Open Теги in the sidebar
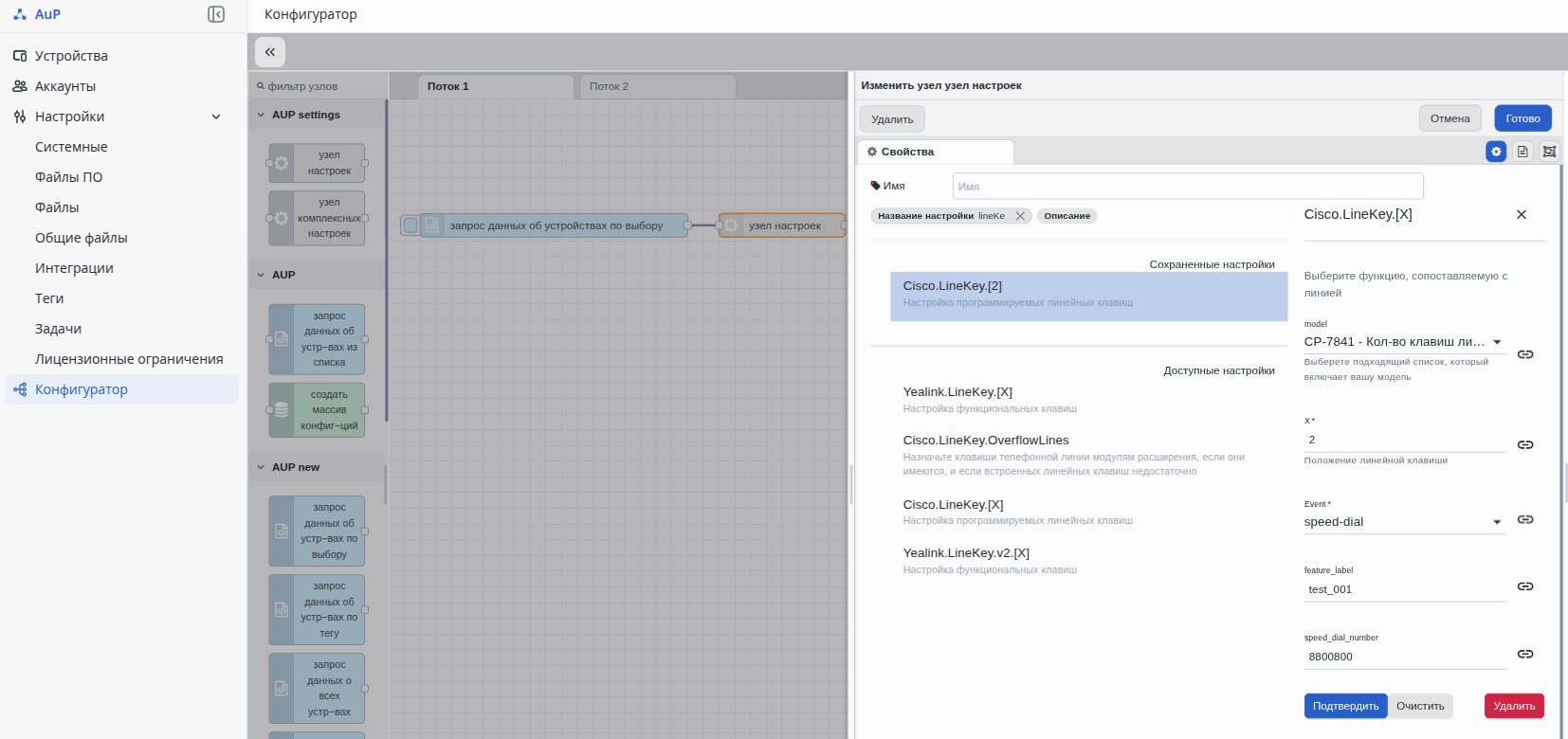Viewport: 1568px width, 739px height. (49, 298)
